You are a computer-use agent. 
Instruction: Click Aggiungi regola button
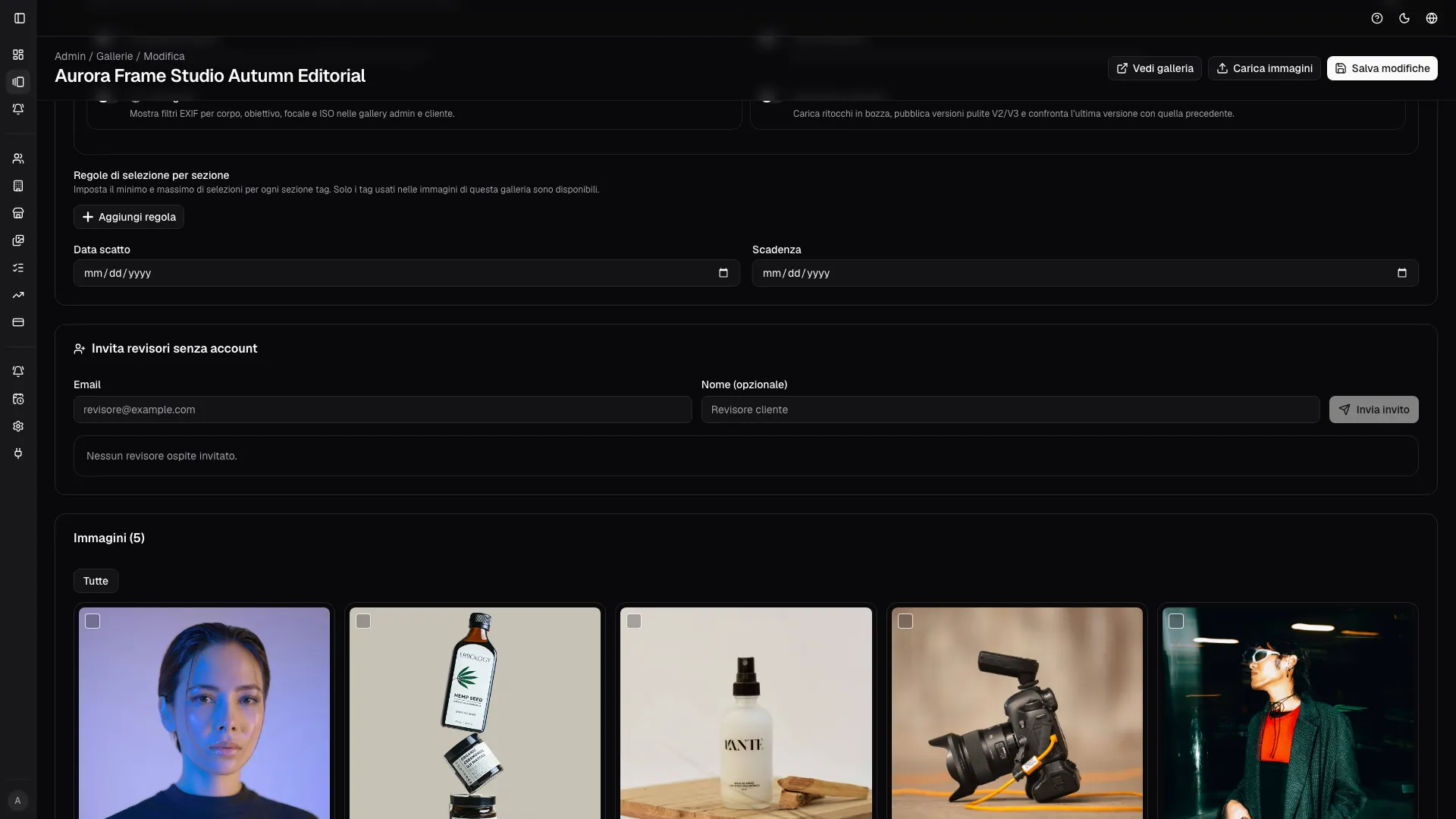click(x=129, y=217)
